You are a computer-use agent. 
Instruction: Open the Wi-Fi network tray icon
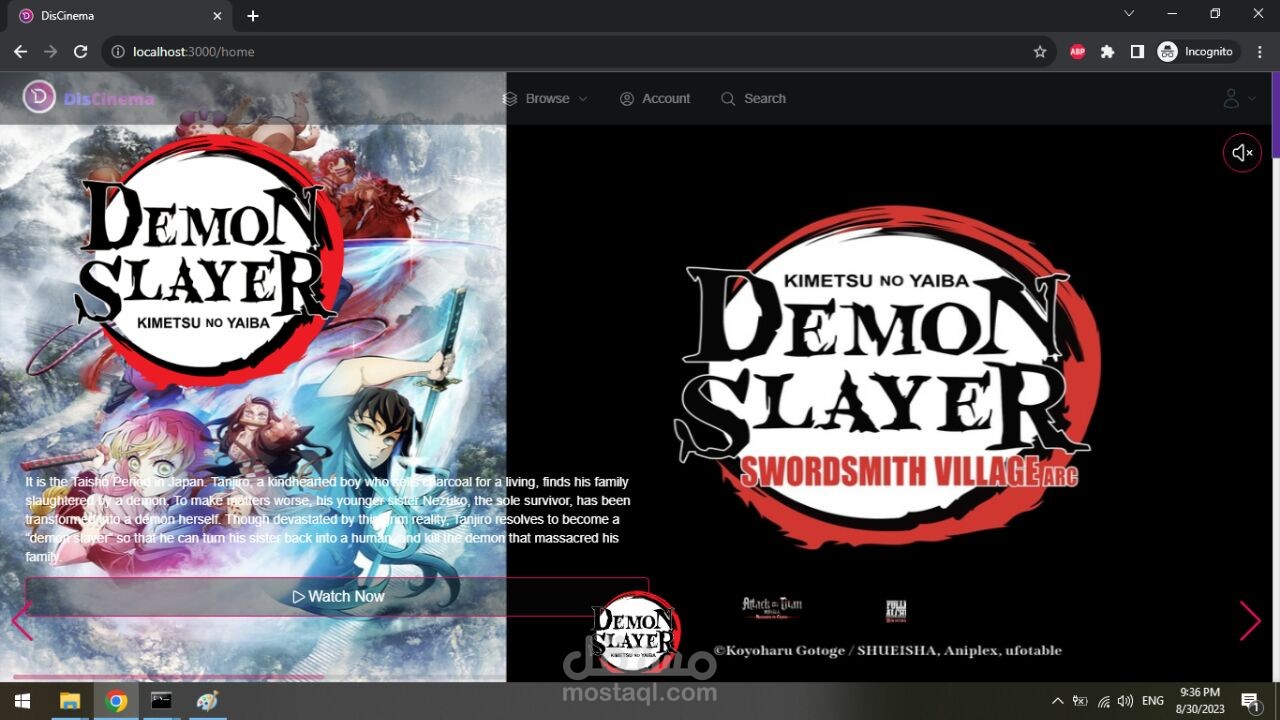[x=1104, y=701]
